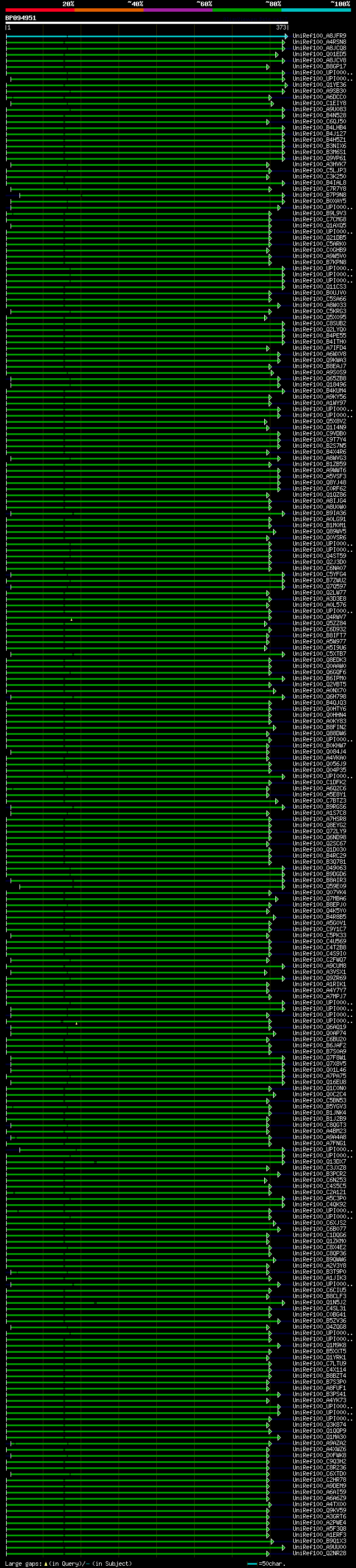Open hit UniRef100_A4RSN8

click(x=319, y=42)
